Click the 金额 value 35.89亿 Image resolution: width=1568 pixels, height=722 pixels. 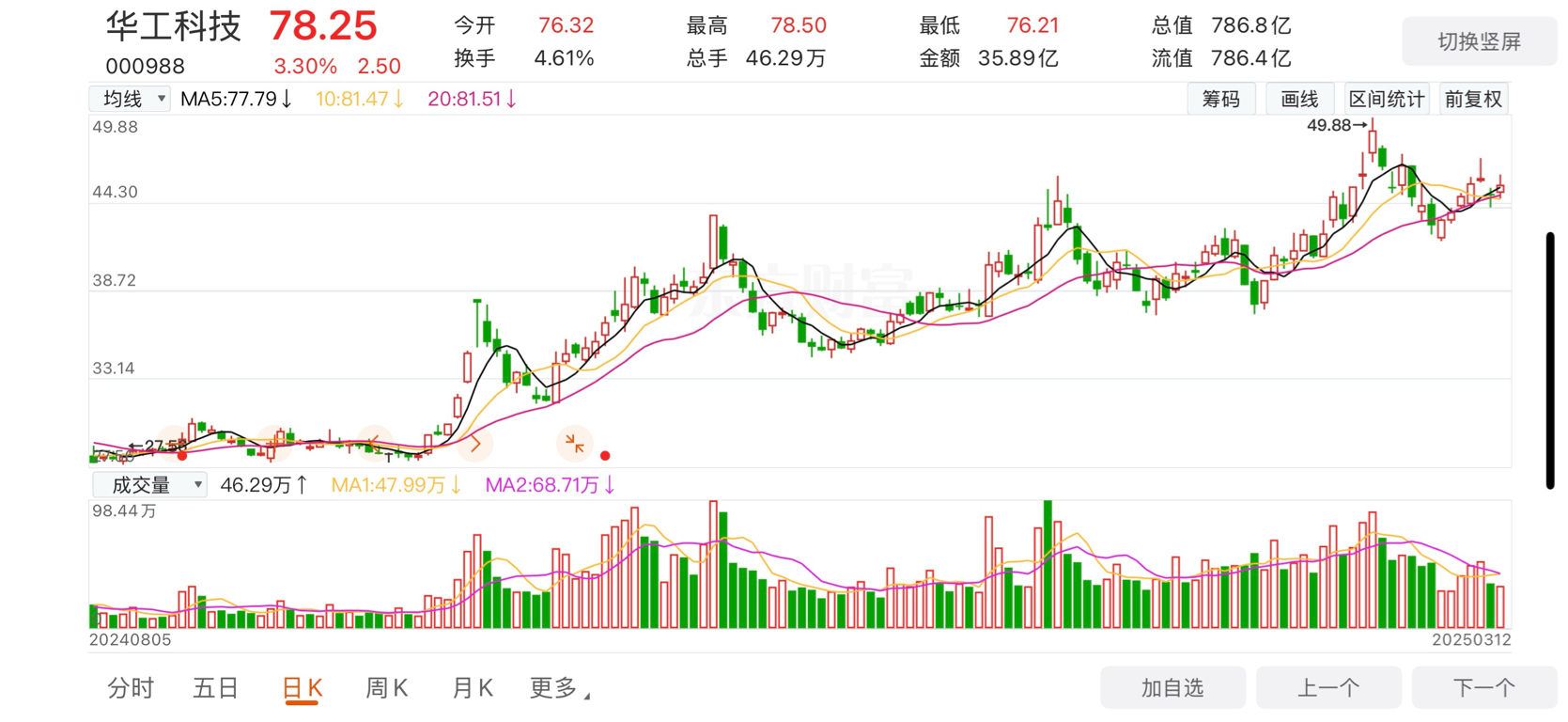click(x=1018, y=58)
